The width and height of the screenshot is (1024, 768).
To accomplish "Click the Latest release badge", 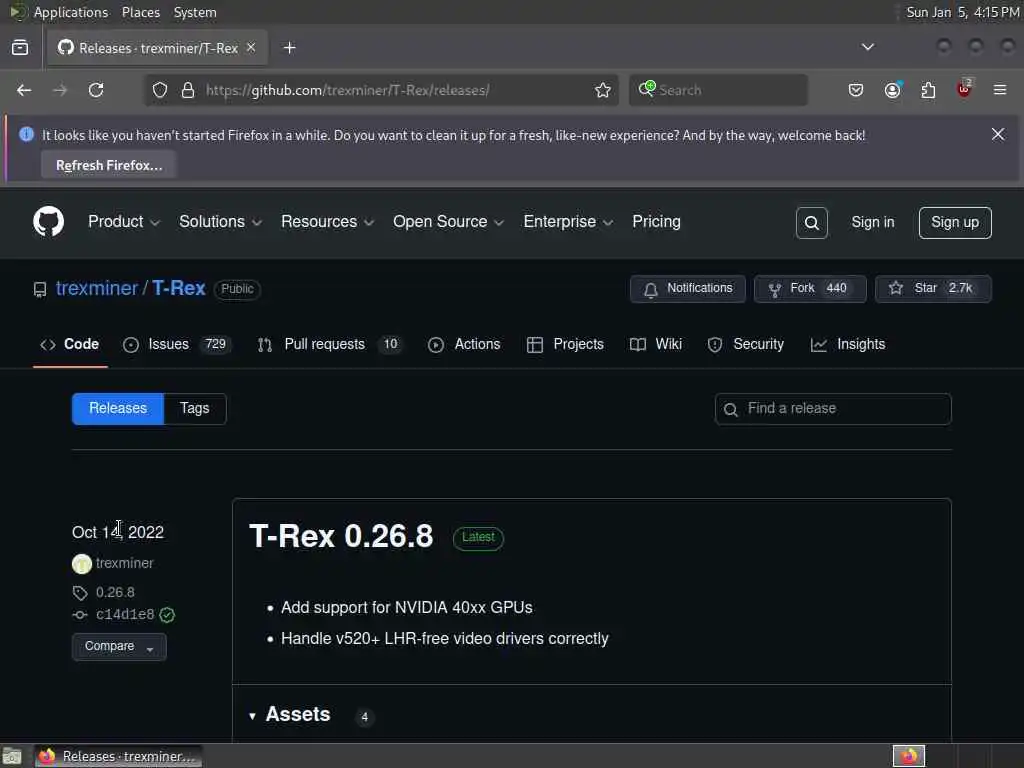I will coord(478,537).
